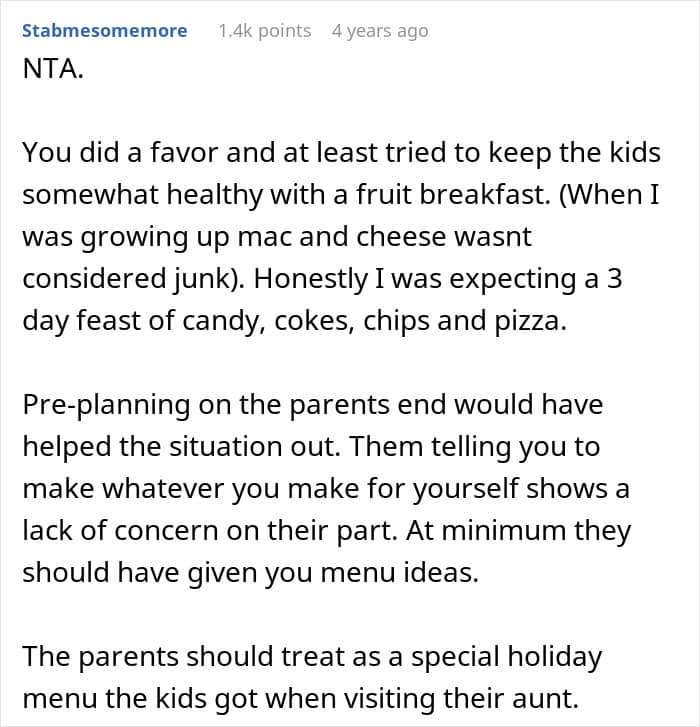Click the phrase 'mac and cheese wasnt'
Image resolution: width=700 pixels, height=727 pixels.
point(384,236)
